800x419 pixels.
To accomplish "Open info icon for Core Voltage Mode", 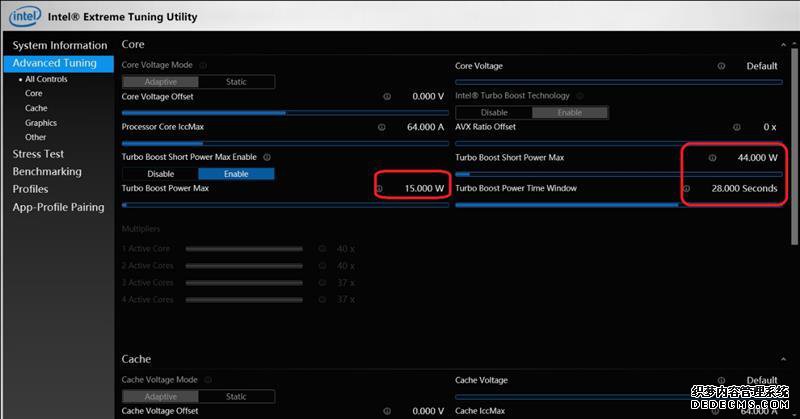I will [203, 65].
